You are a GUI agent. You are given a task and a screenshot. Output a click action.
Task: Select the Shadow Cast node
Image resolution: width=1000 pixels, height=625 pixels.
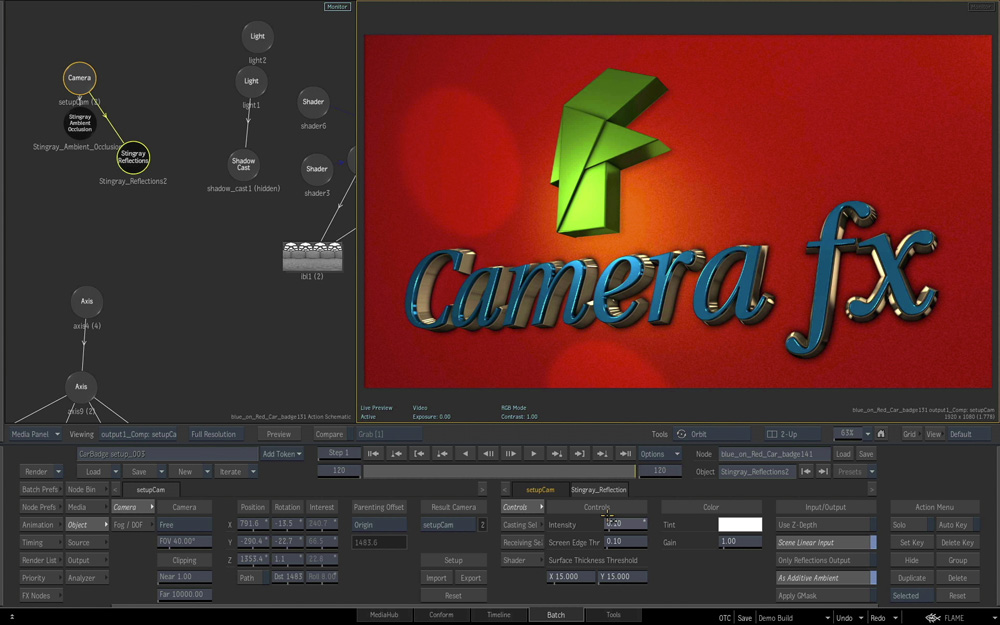click(244, 165)
